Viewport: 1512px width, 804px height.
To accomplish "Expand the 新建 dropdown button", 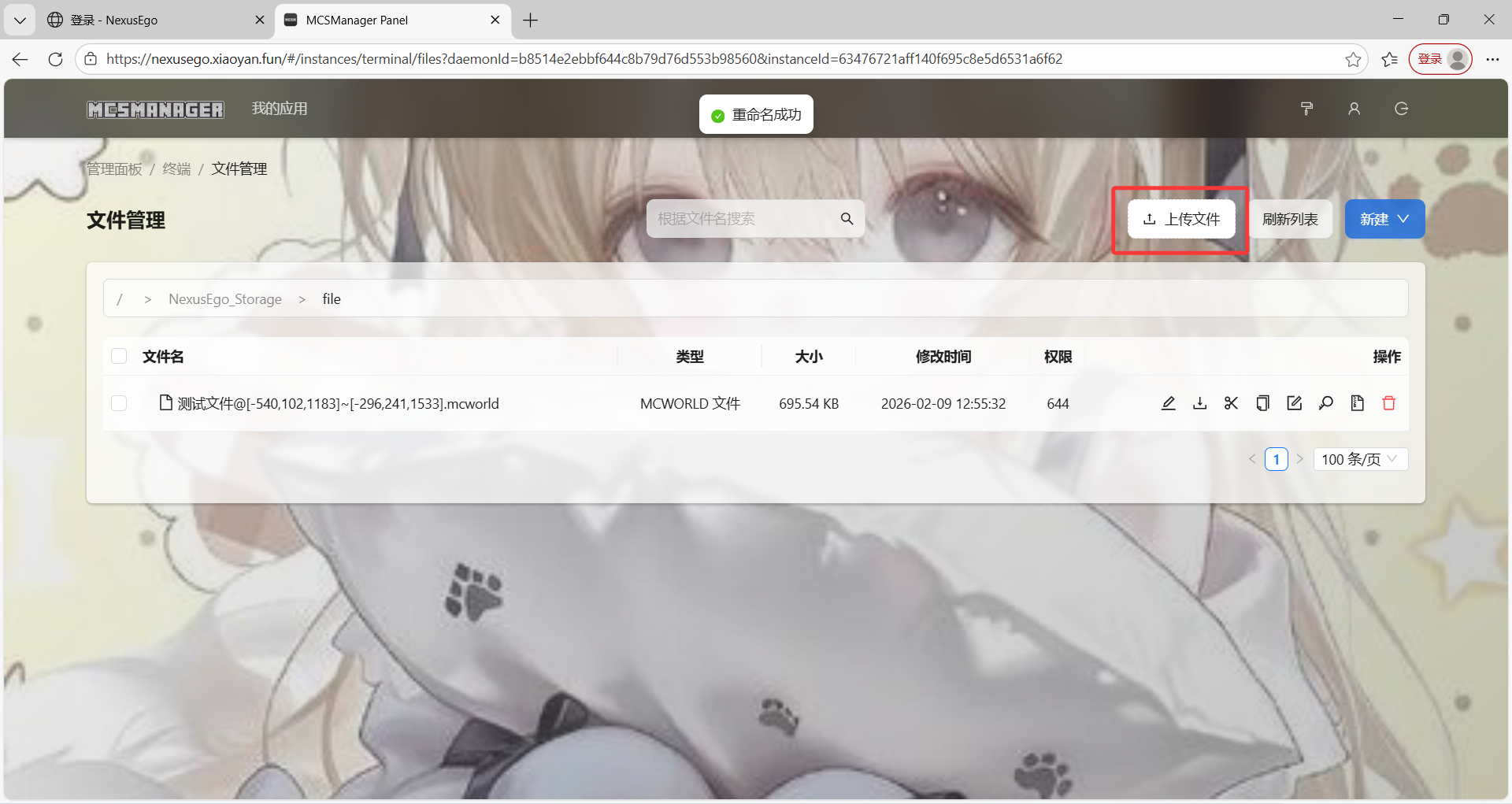I will click(1384, 219).
